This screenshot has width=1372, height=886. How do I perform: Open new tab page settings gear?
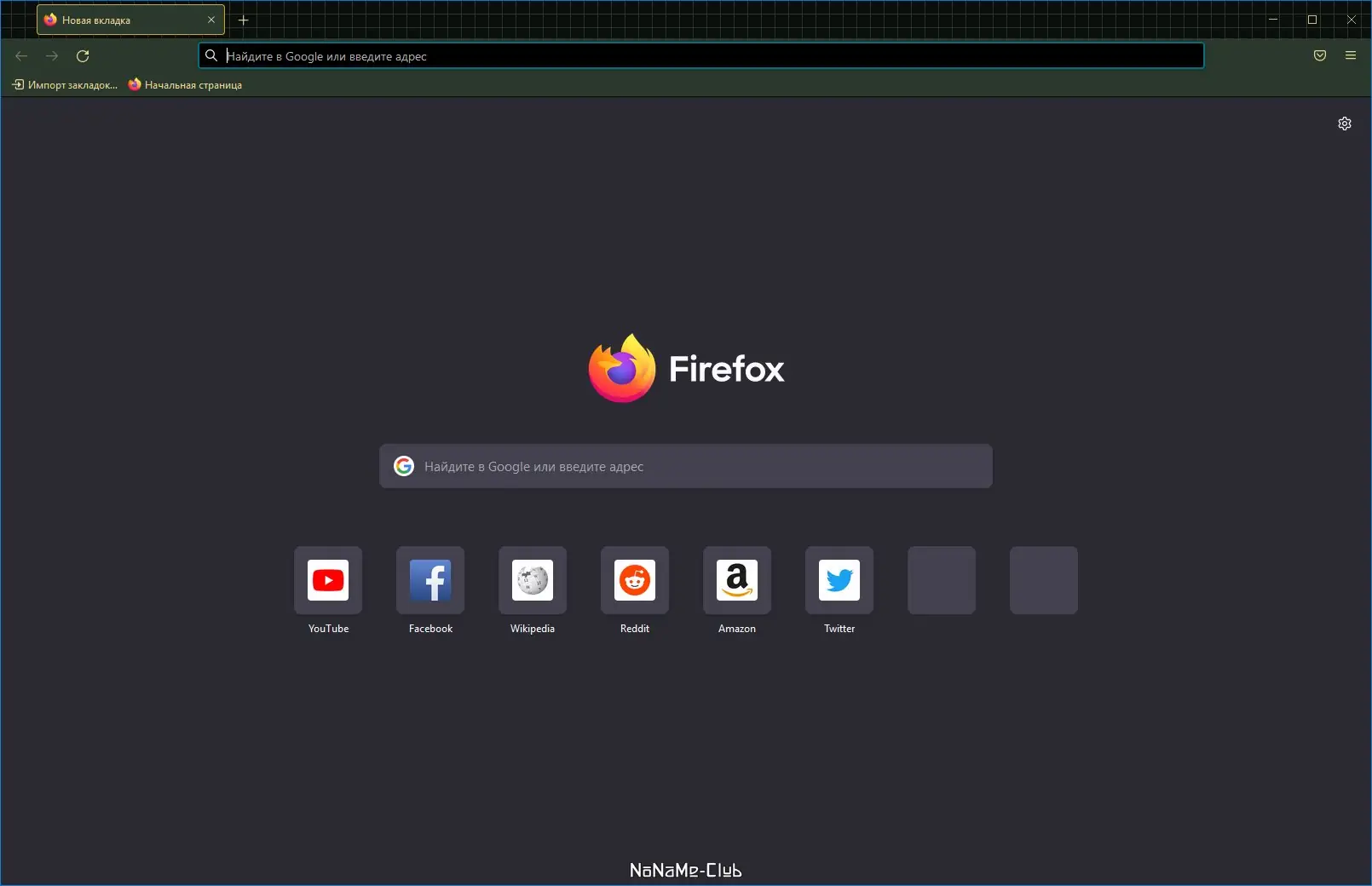pyautogui.click(x=1345, y=124)
